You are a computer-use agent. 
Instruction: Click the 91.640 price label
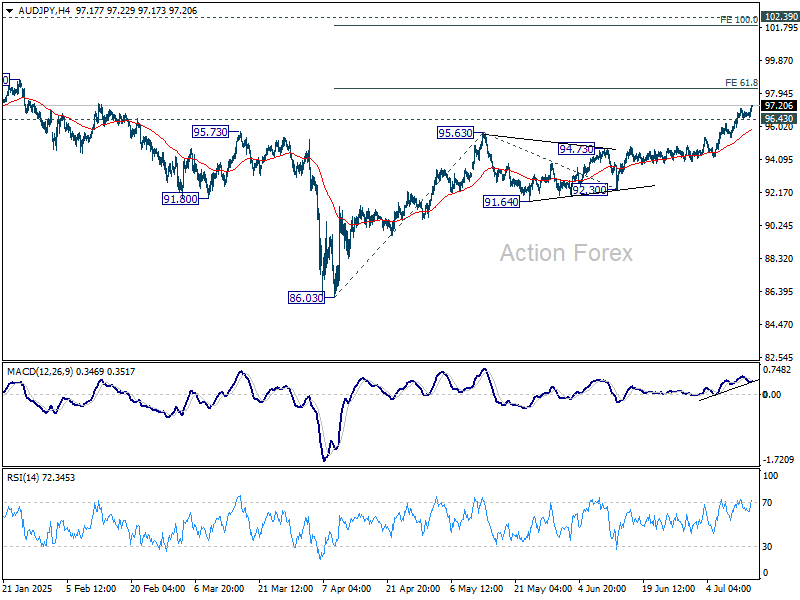(x=502, y=202)
